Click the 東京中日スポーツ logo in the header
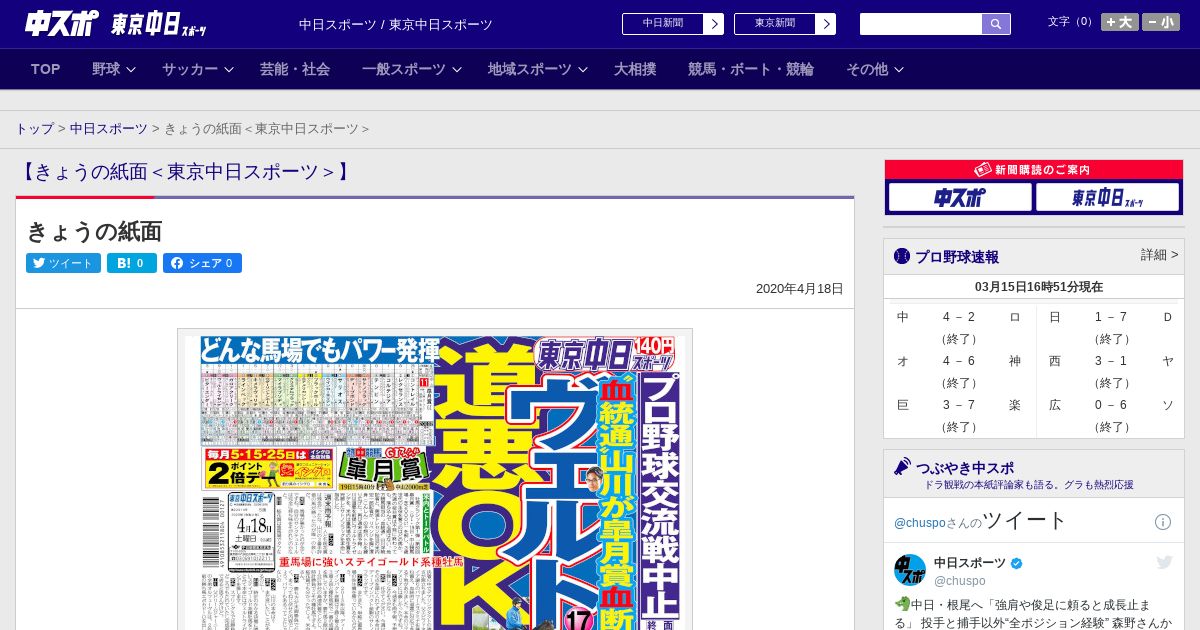1200x630 pixels. coord(159,24)
